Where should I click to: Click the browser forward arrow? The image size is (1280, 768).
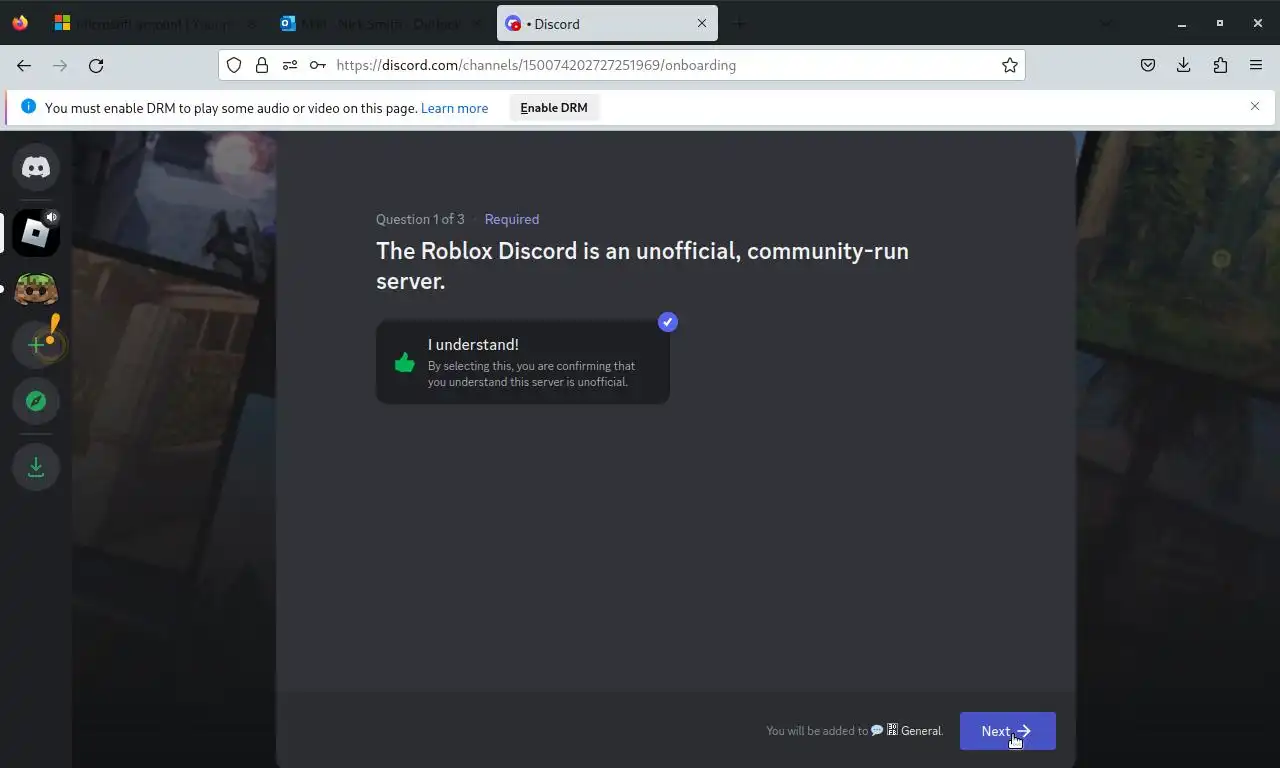pyautogui.click(x=60, y=65)
